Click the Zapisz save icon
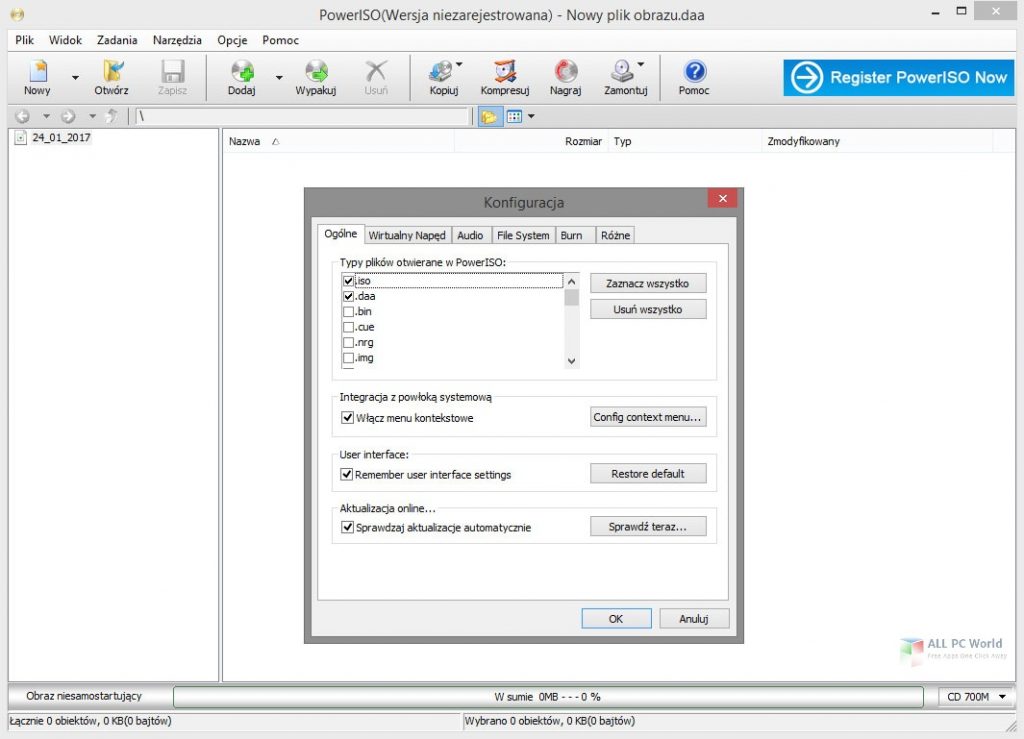Screen dimensions: 1024x739 pos(172,78)
